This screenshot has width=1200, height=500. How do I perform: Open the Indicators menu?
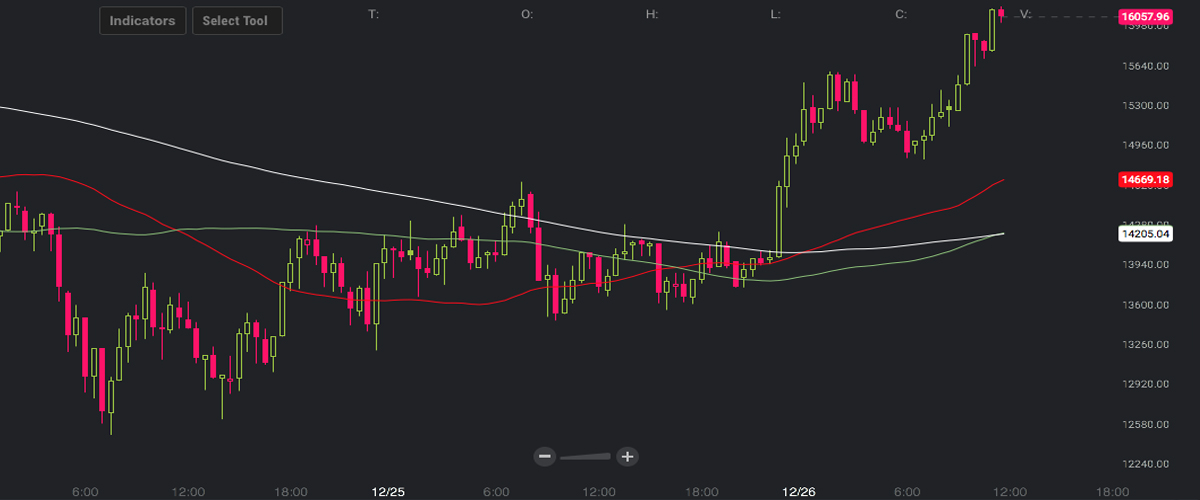coord(143,21)
